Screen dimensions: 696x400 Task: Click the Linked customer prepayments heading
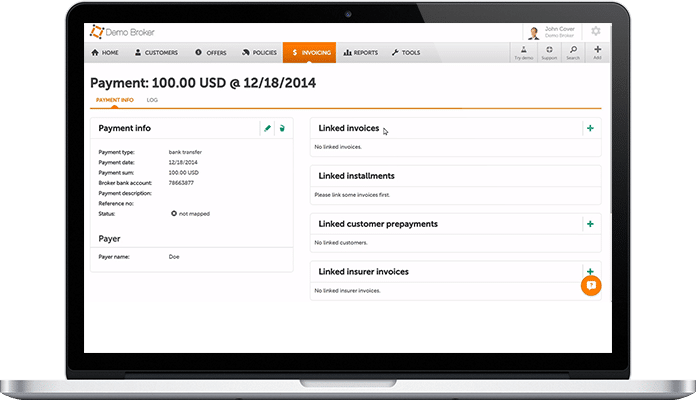(x=378, y=224)
